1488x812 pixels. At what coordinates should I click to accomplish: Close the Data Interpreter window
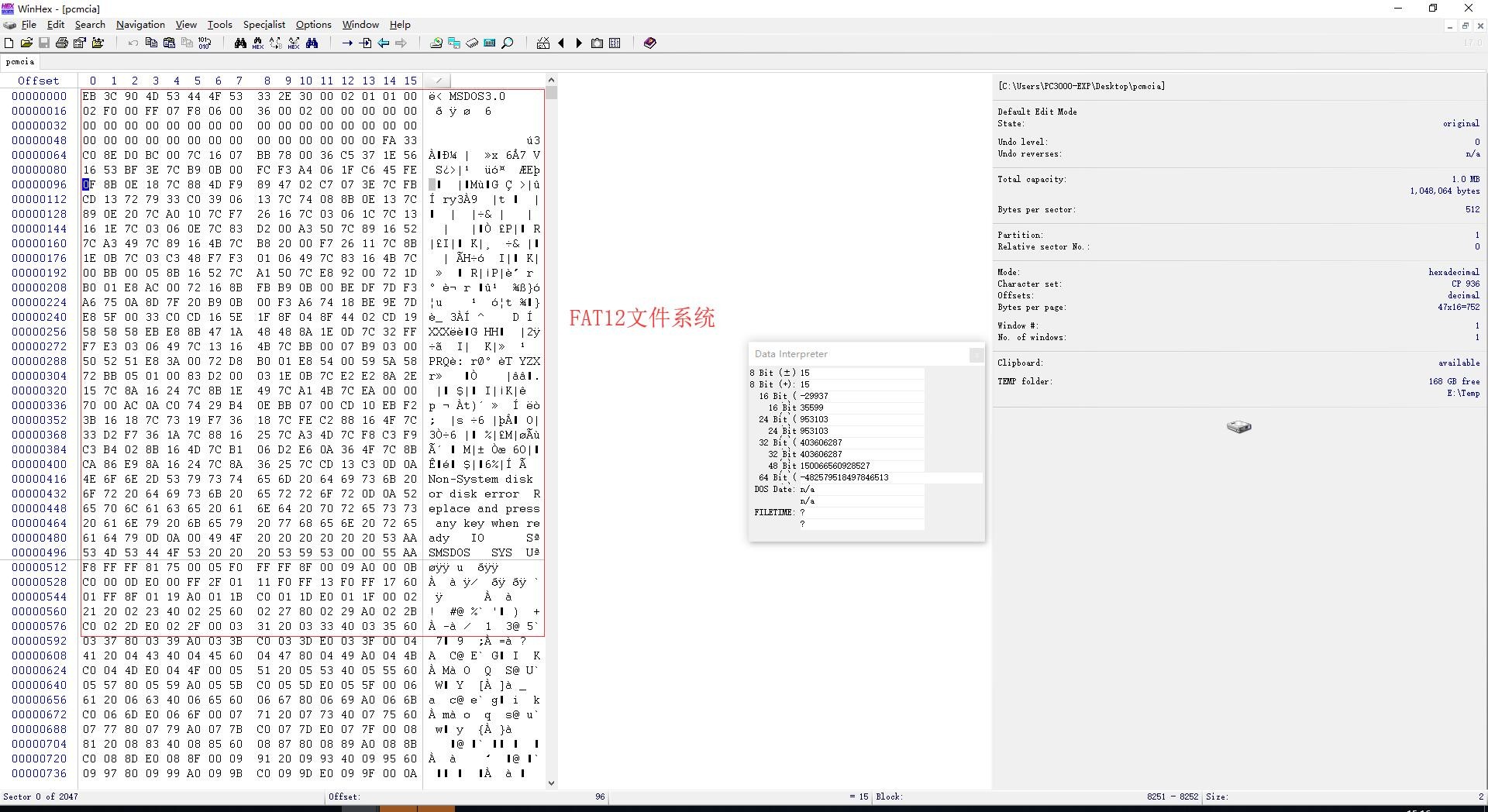click(976, 354)
